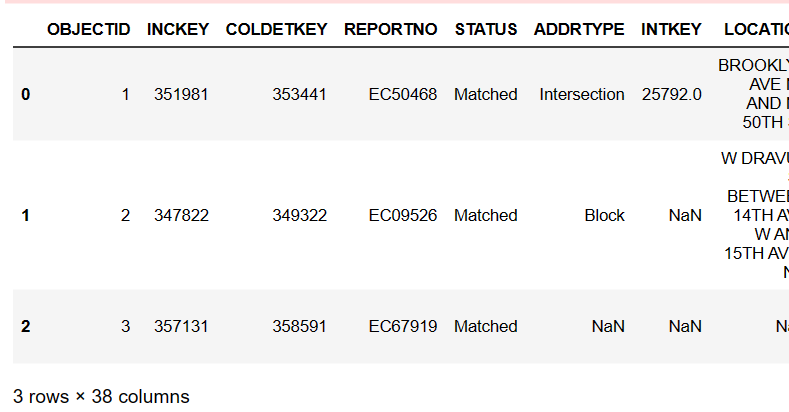Click report number EC67919 cell
789x412 pixels.
coord(403,326)
